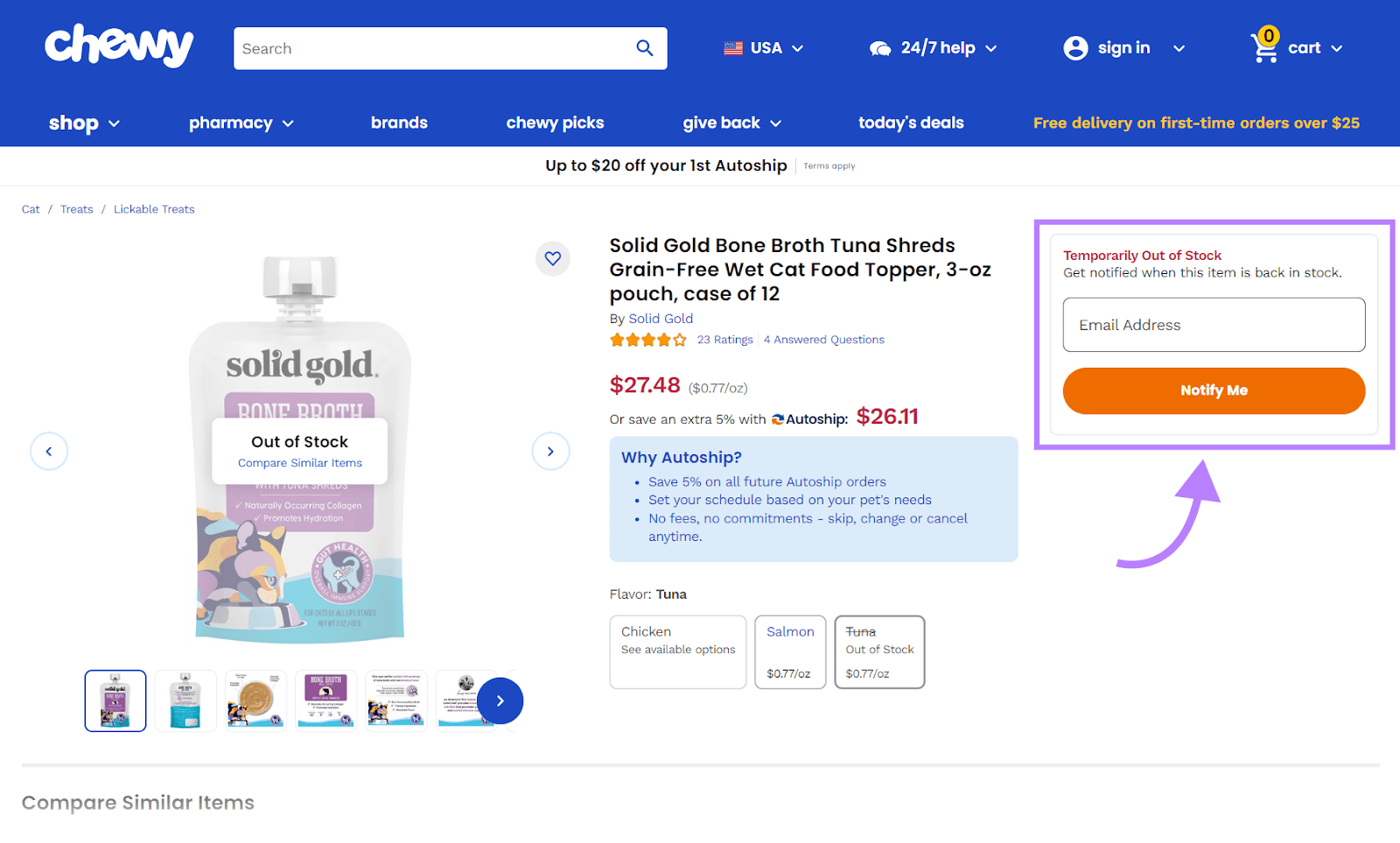Select the second product thumbnail
Screen dimensions: 1400x843
click(x=185, y=700)
